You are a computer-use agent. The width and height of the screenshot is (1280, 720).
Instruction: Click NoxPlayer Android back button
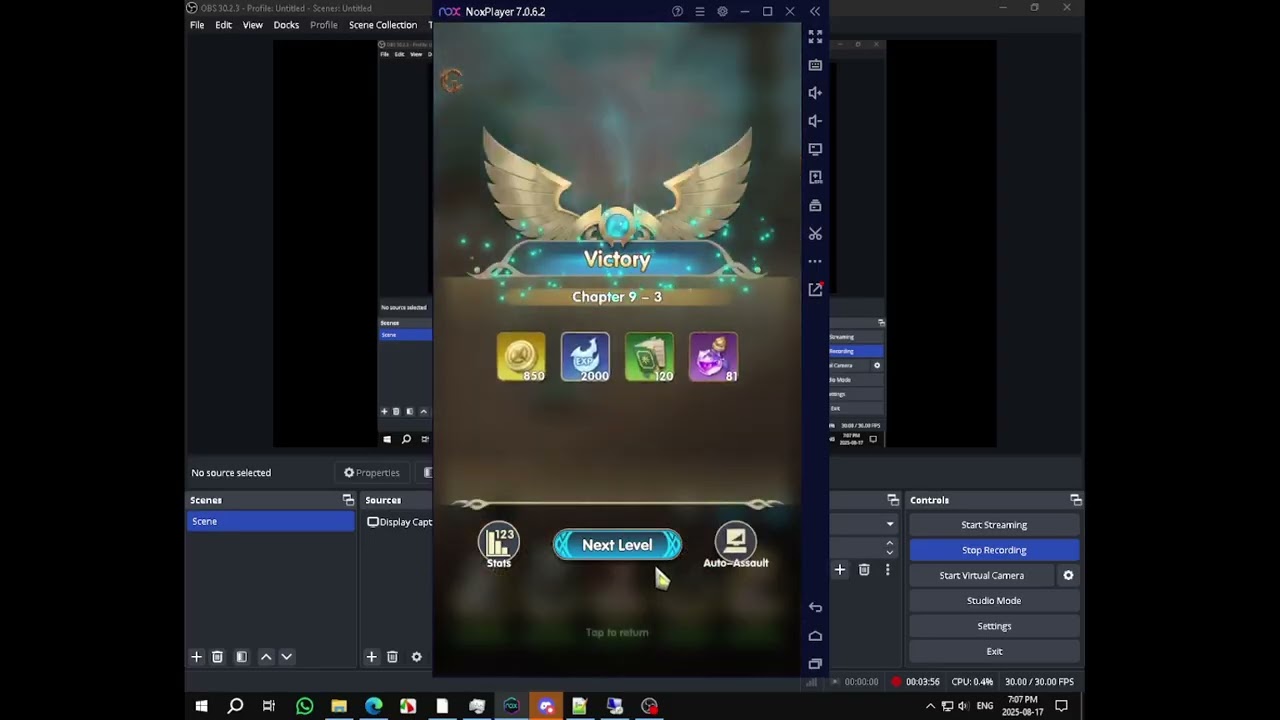(815, 607)
